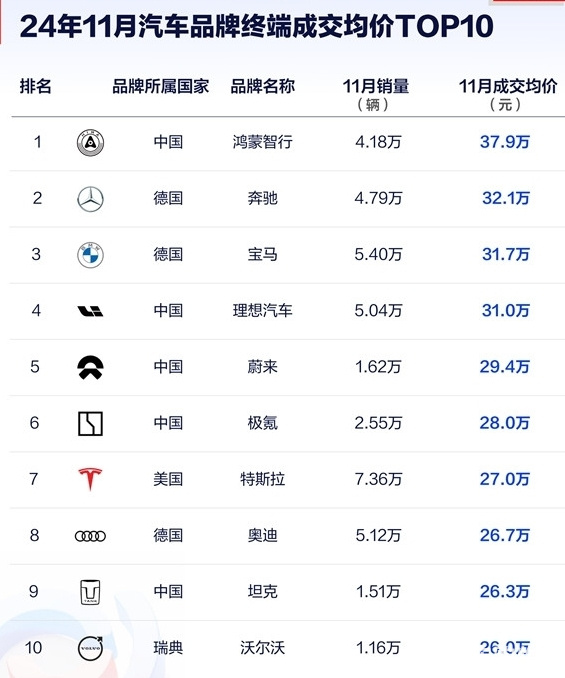Click the 37.9万 average price value
The image size is (565, 678).
coord(504,142)
